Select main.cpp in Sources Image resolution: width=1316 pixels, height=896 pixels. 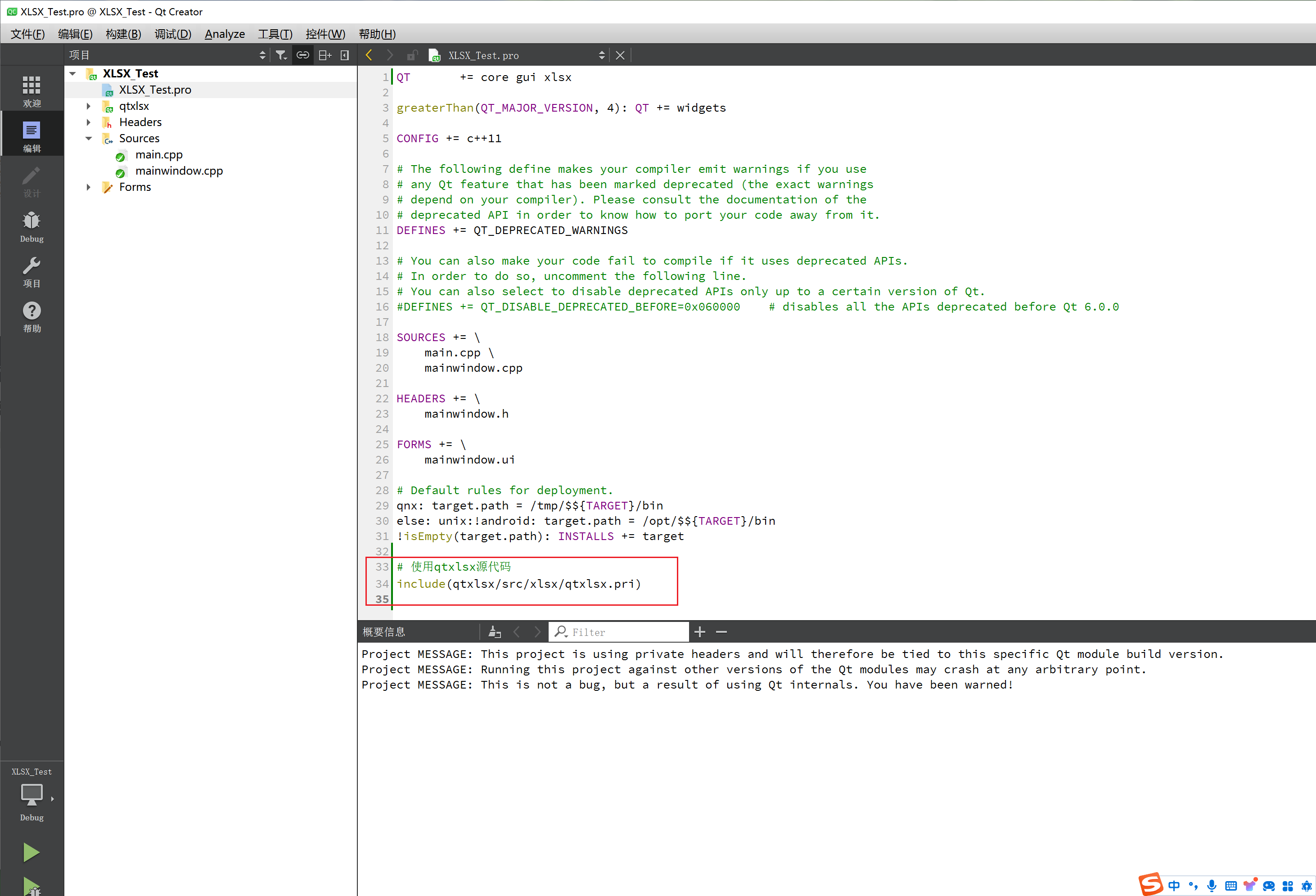click(158, 155)
